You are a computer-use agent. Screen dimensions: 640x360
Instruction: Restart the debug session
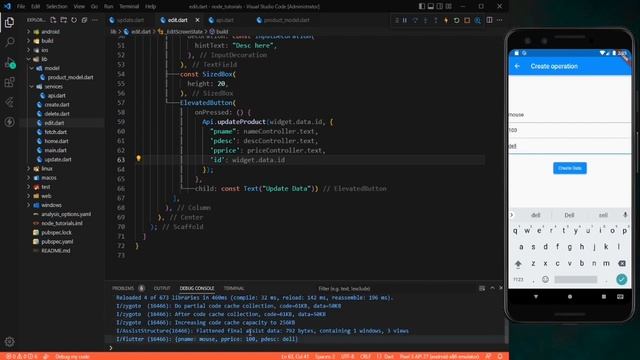(x=456, y=20)
